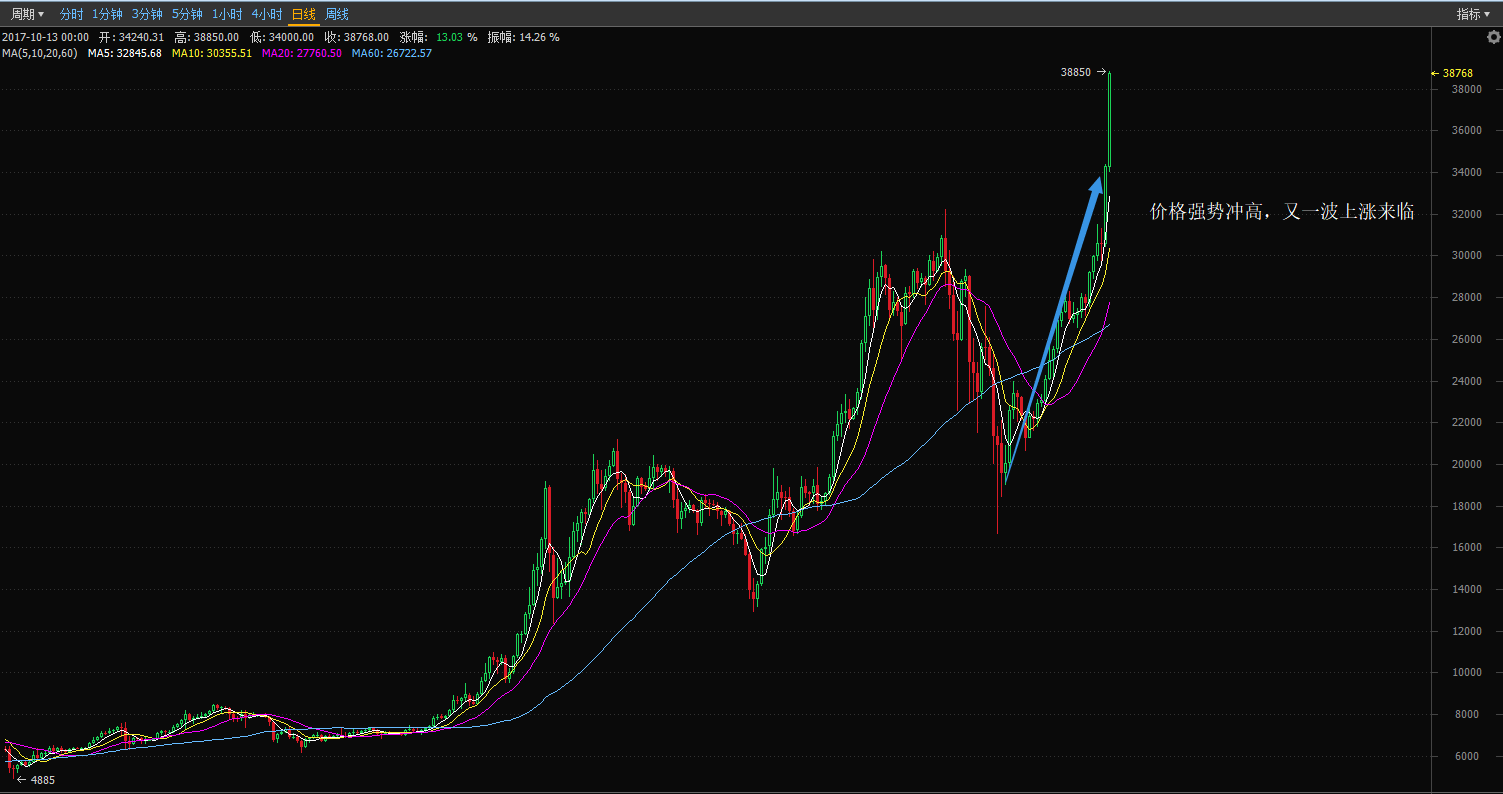Click the MA20: 27760.50 value
The image size is (1503, 794).
[x=302, y=53]
